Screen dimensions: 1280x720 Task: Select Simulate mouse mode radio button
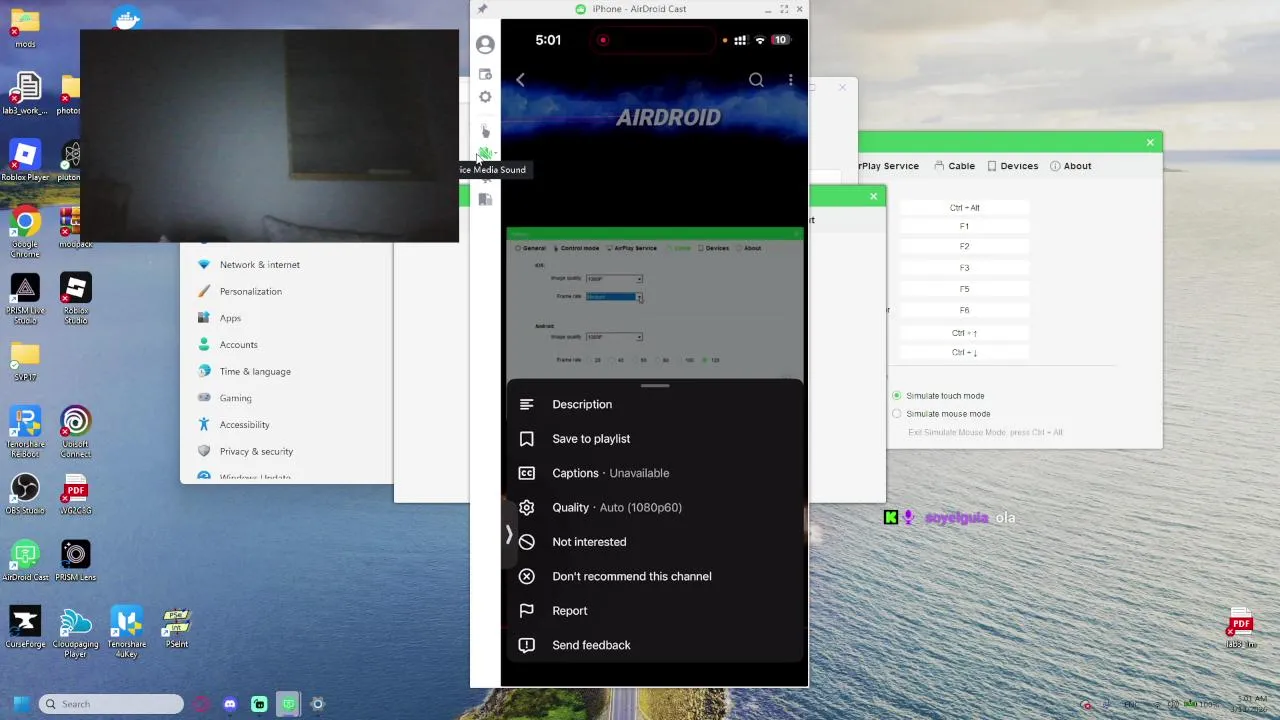897,414
